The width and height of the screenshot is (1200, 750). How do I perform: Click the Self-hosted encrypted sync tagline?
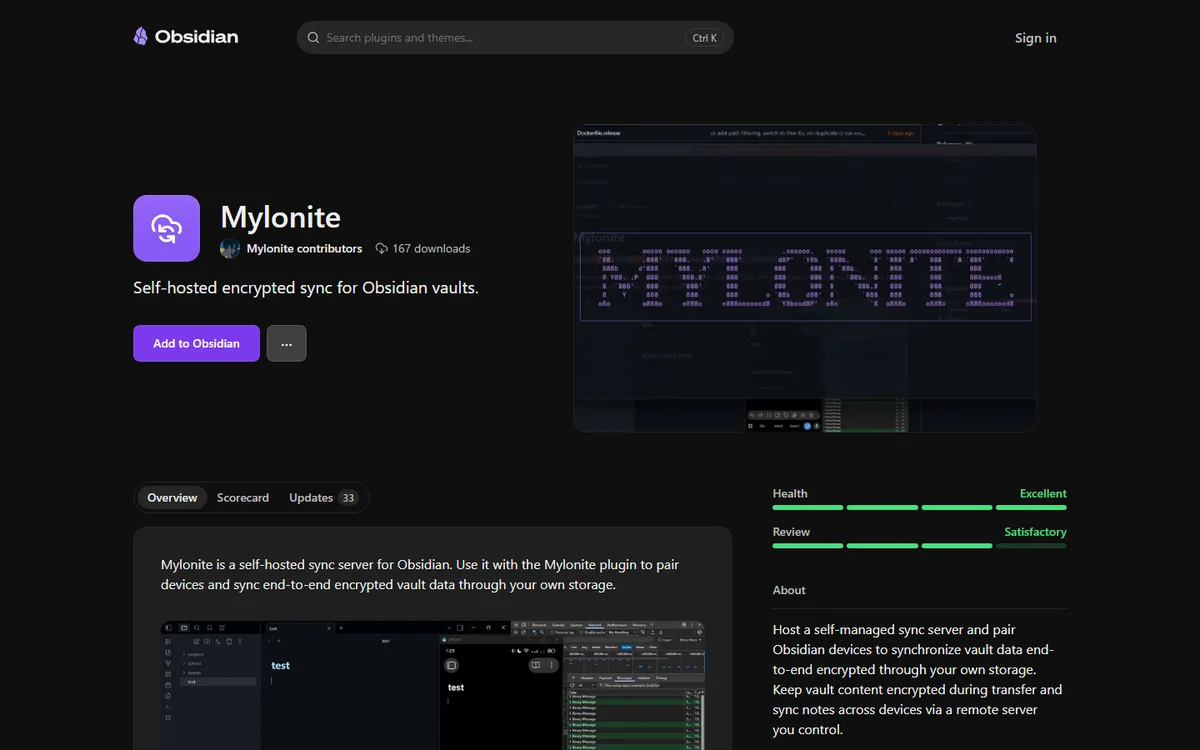click(x=306, y=288)
